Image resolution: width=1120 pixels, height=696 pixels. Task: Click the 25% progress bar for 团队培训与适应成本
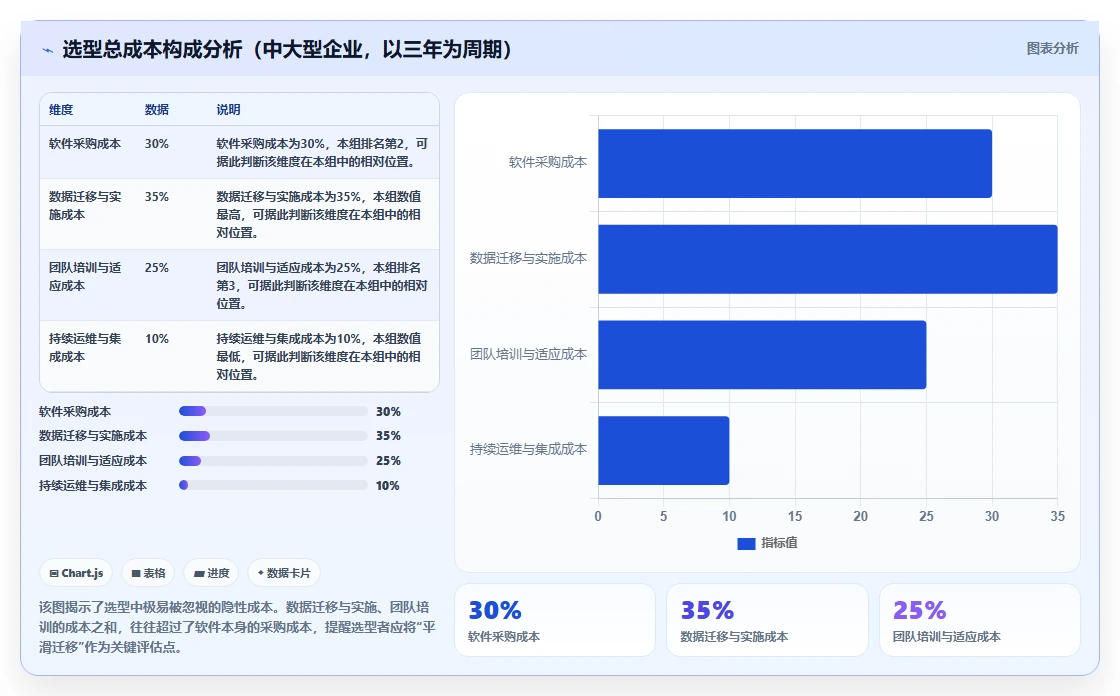point(273,461)
